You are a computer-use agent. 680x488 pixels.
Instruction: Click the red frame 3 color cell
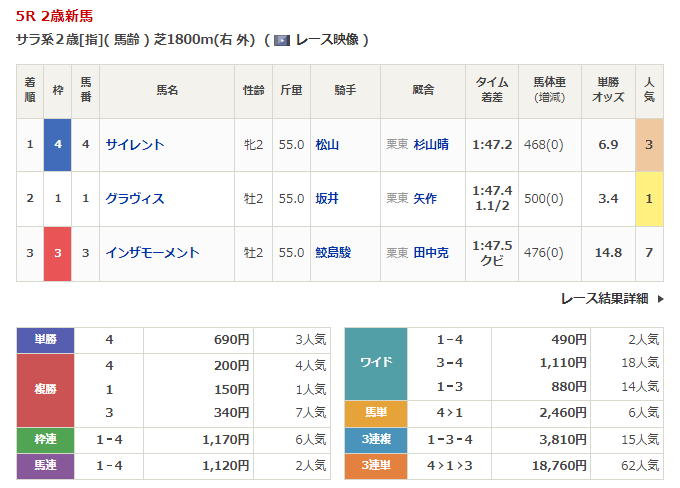[58, 253]
